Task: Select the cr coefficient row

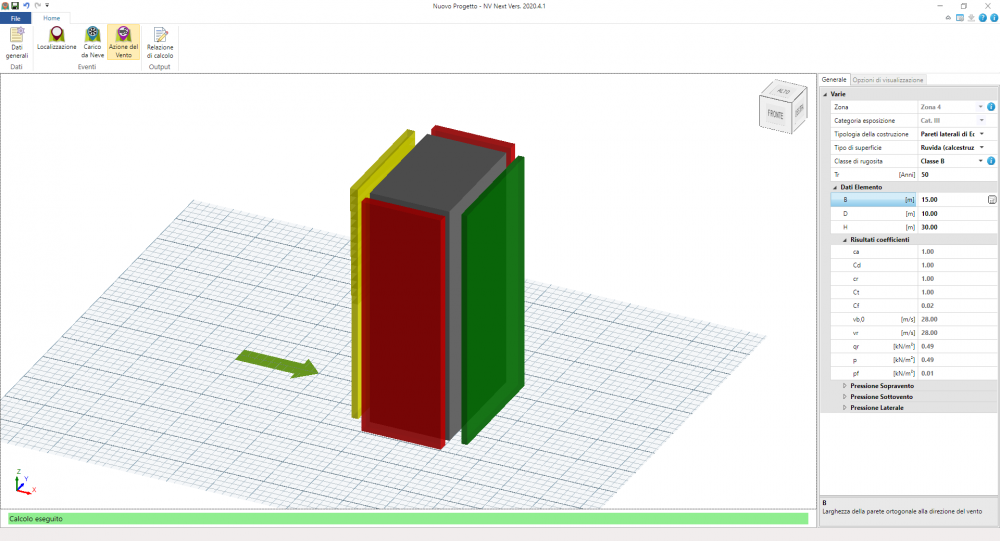Action: pyautogui.click(x=913, y=279)
